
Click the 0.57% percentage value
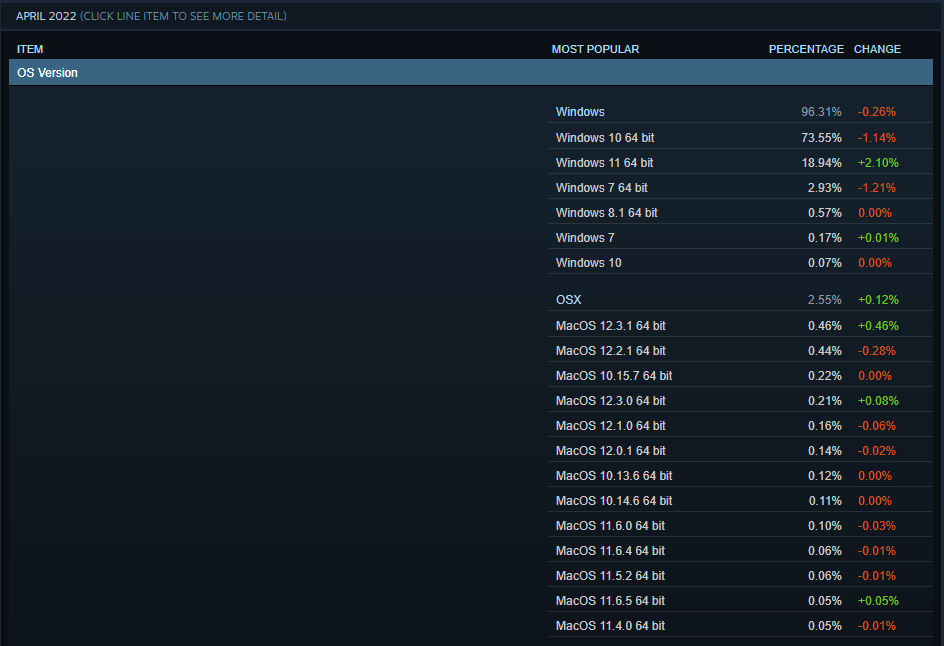pyautogui.click(x=825, y=213)
